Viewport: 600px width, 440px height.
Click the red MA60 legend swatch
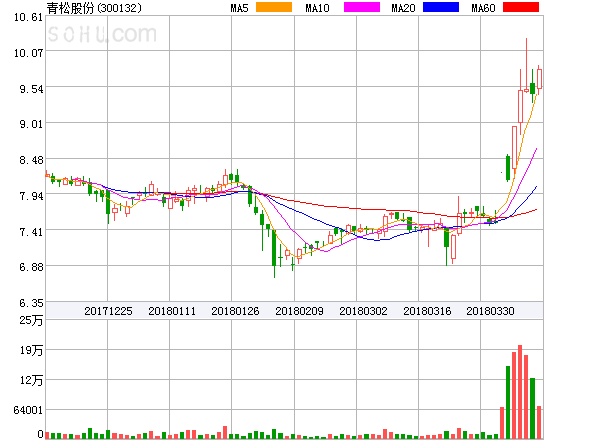coord(521,7)
